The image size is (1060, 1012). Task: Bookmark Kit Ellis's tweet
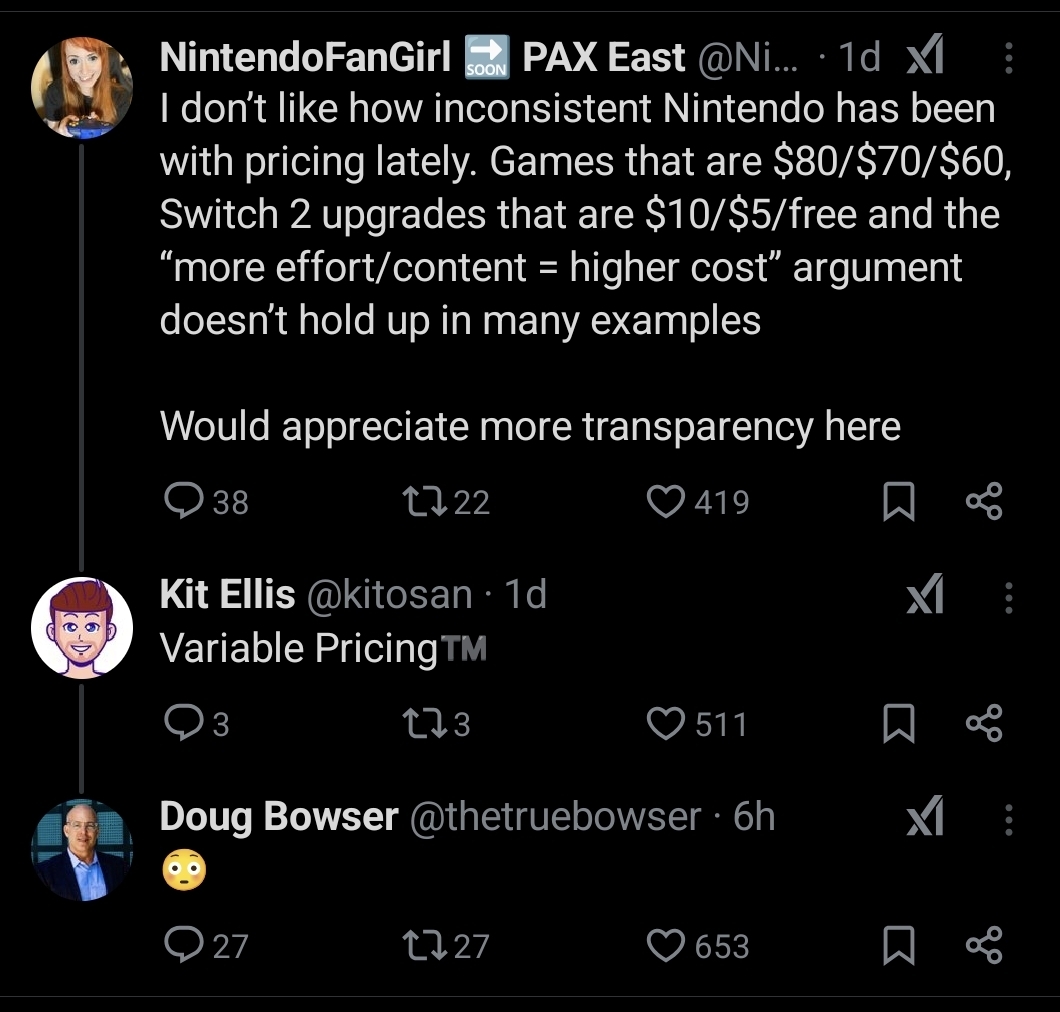(x=899, y=724)
